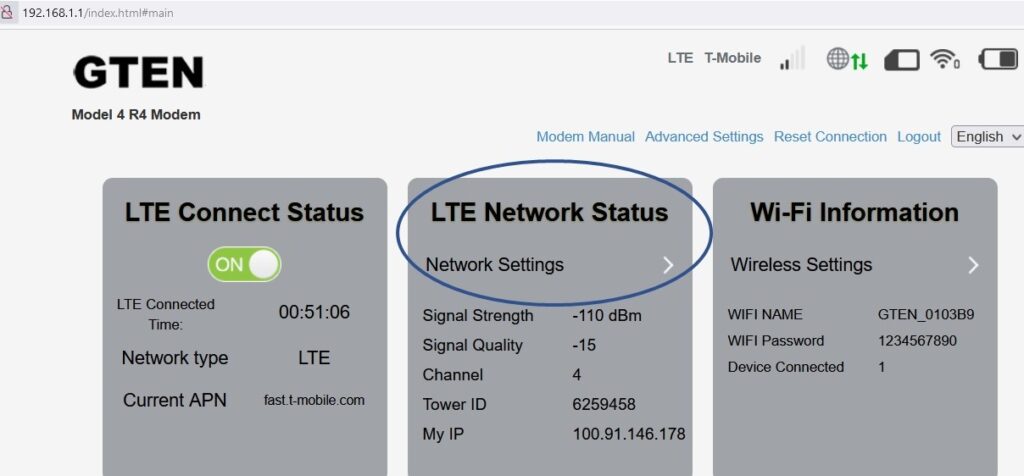Click the SIM card status icon
1024x476 pixels.
[901, 60]
